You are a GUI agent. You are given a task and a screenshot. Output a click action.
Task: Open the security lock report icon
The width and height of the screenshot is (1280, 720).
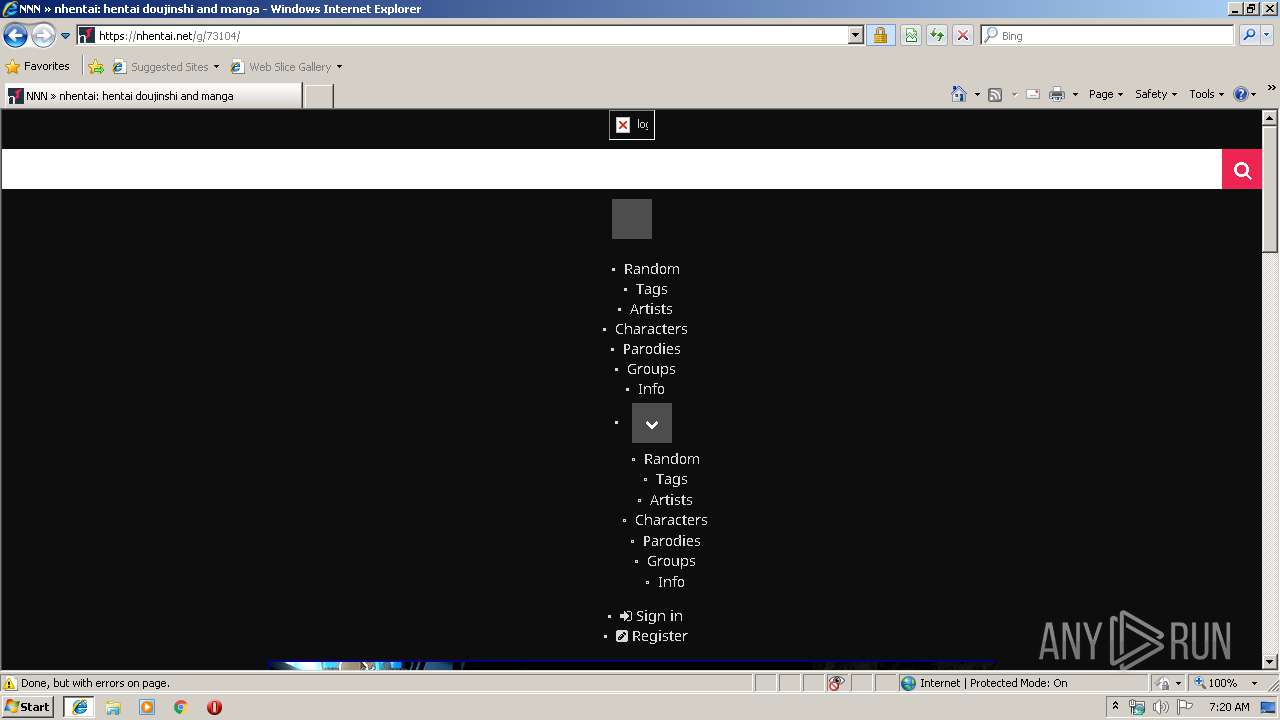880,36
